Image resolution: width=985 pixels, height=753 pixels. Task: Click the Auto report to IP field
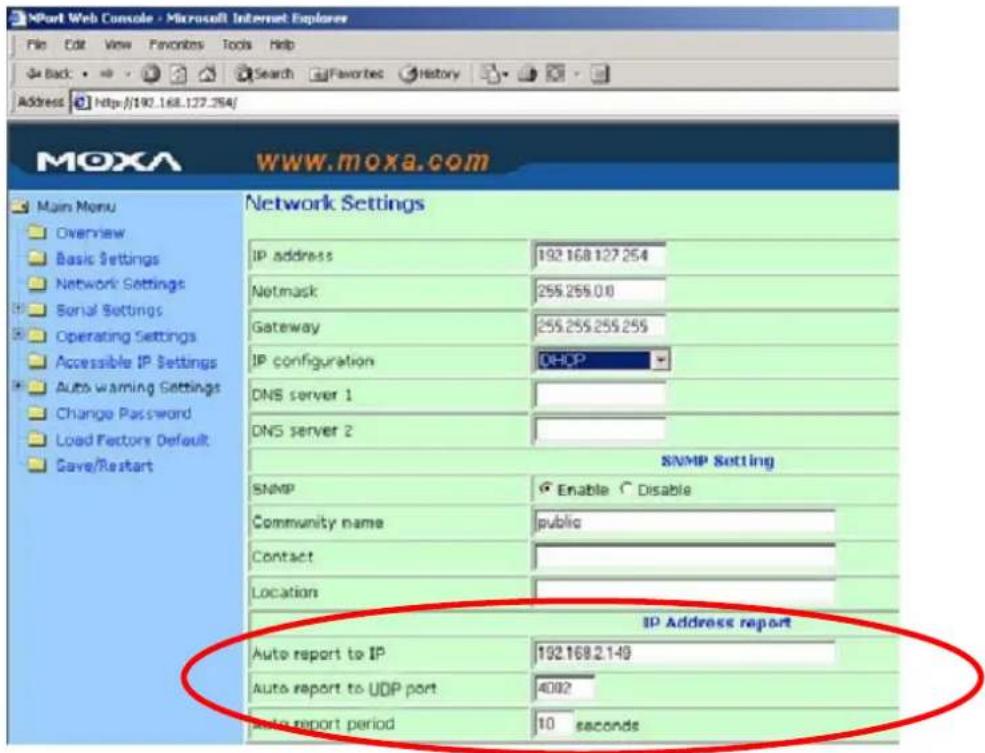[684, 653]
